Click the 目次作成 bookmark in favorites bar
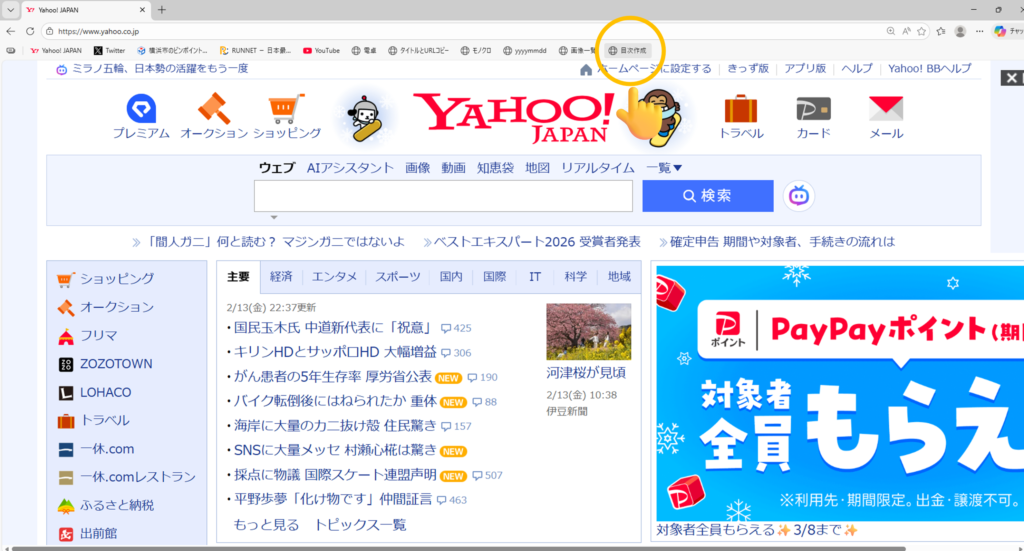 click(x=628, y=50)
